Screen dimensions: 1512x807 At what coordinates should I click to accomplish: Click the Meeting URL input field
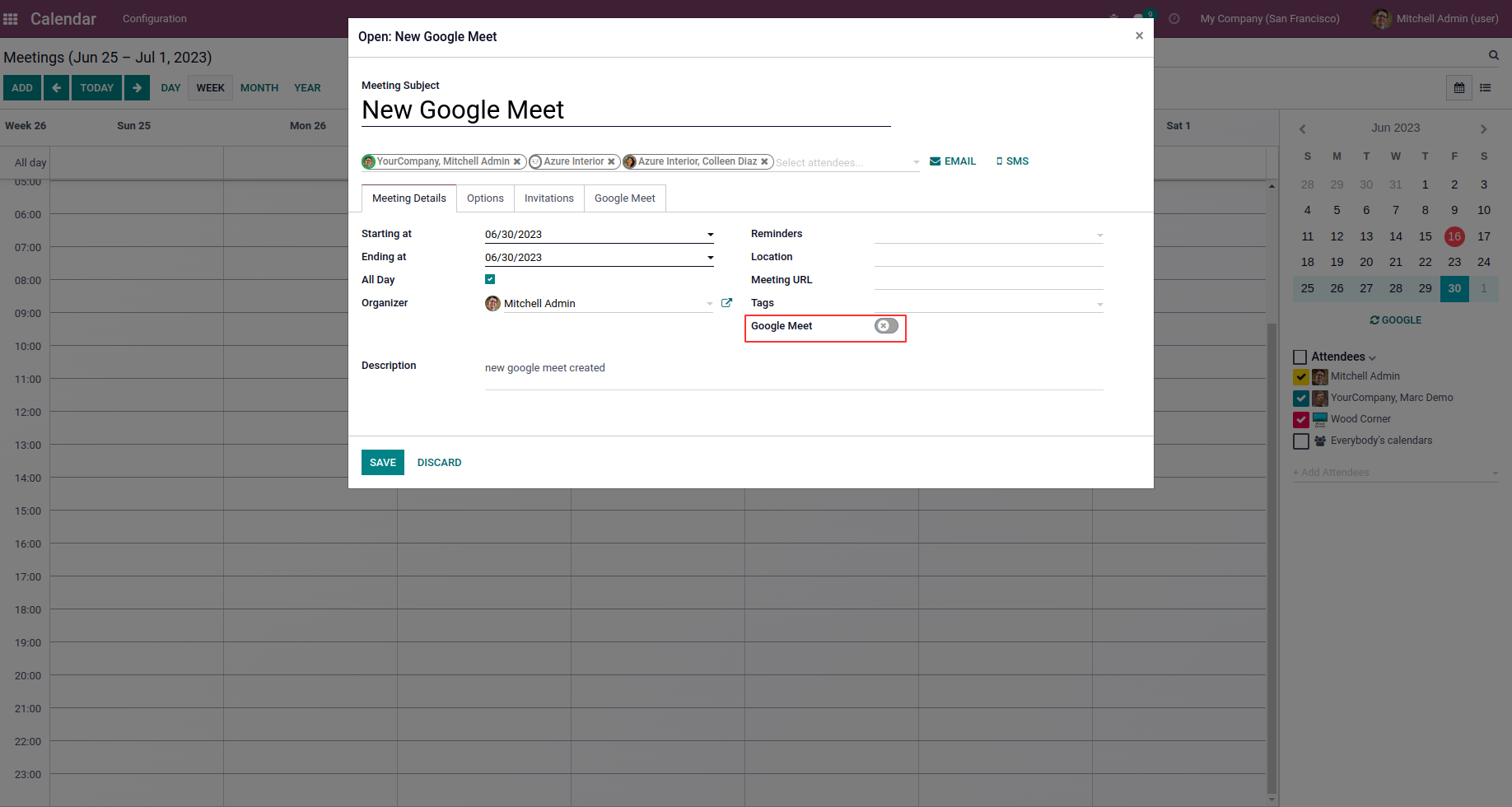pos(988,281)
